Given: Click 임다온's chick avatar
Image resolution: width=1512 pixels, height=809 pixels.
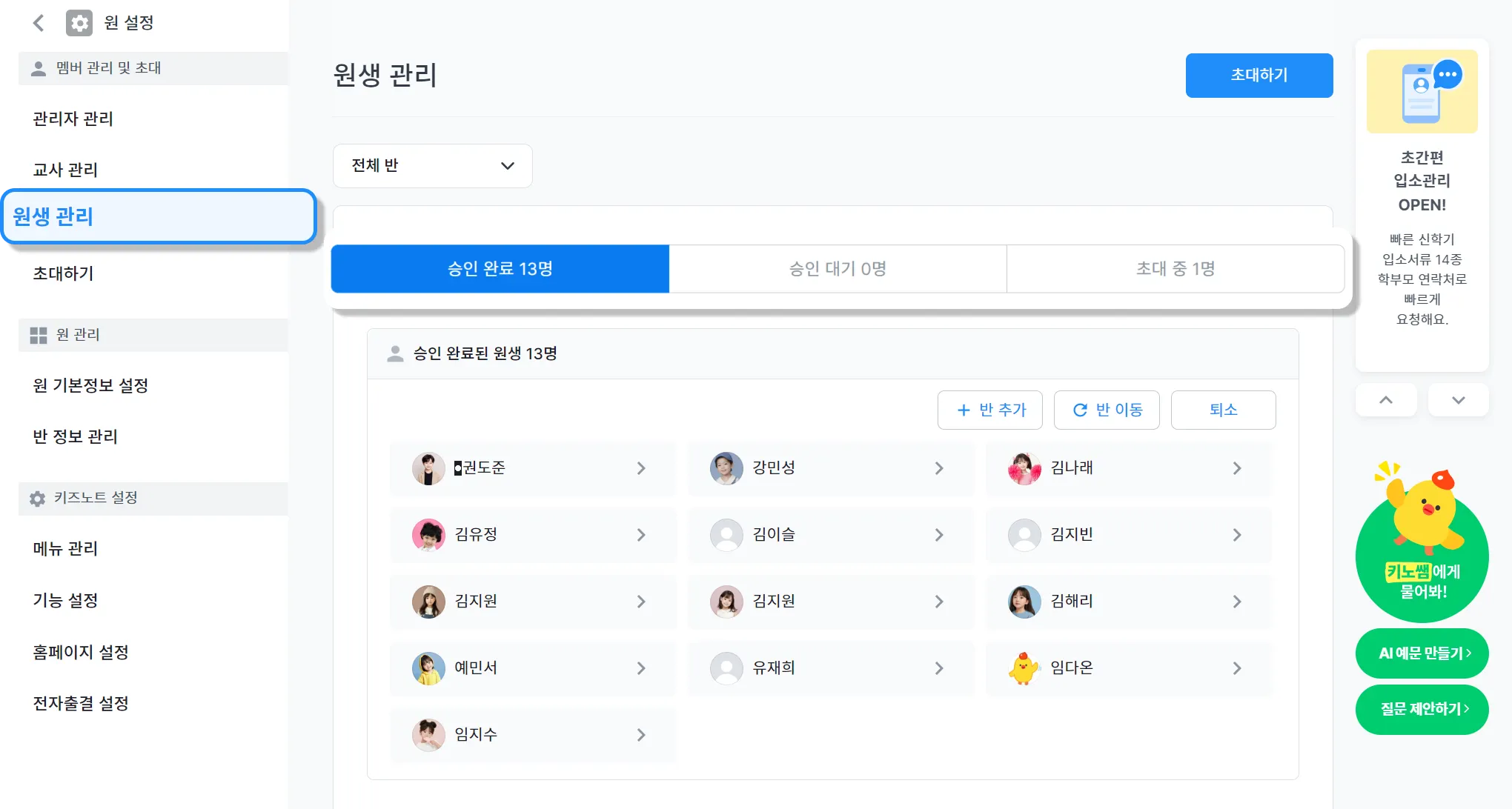Looking at the screenshot, I should [x=1024, y=668].
